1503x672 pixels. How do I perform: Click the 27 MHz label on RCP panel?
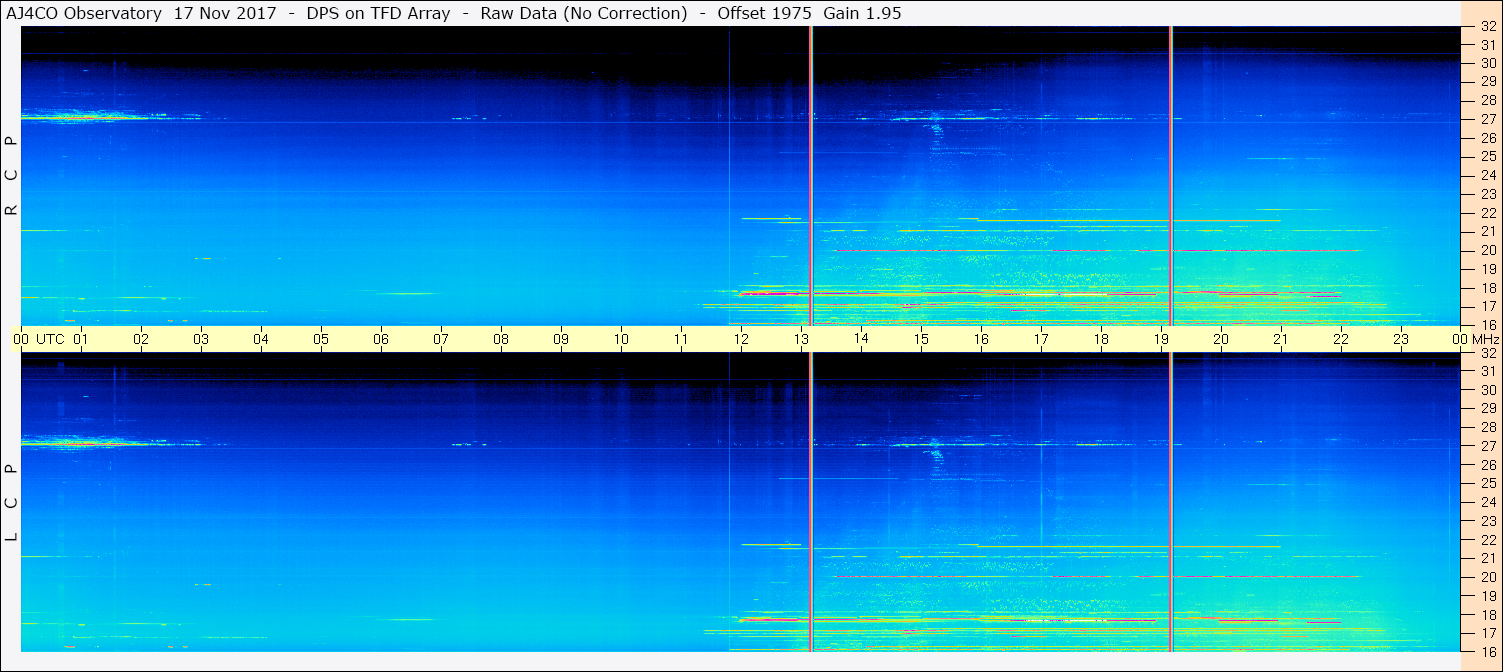[1487, 119]
